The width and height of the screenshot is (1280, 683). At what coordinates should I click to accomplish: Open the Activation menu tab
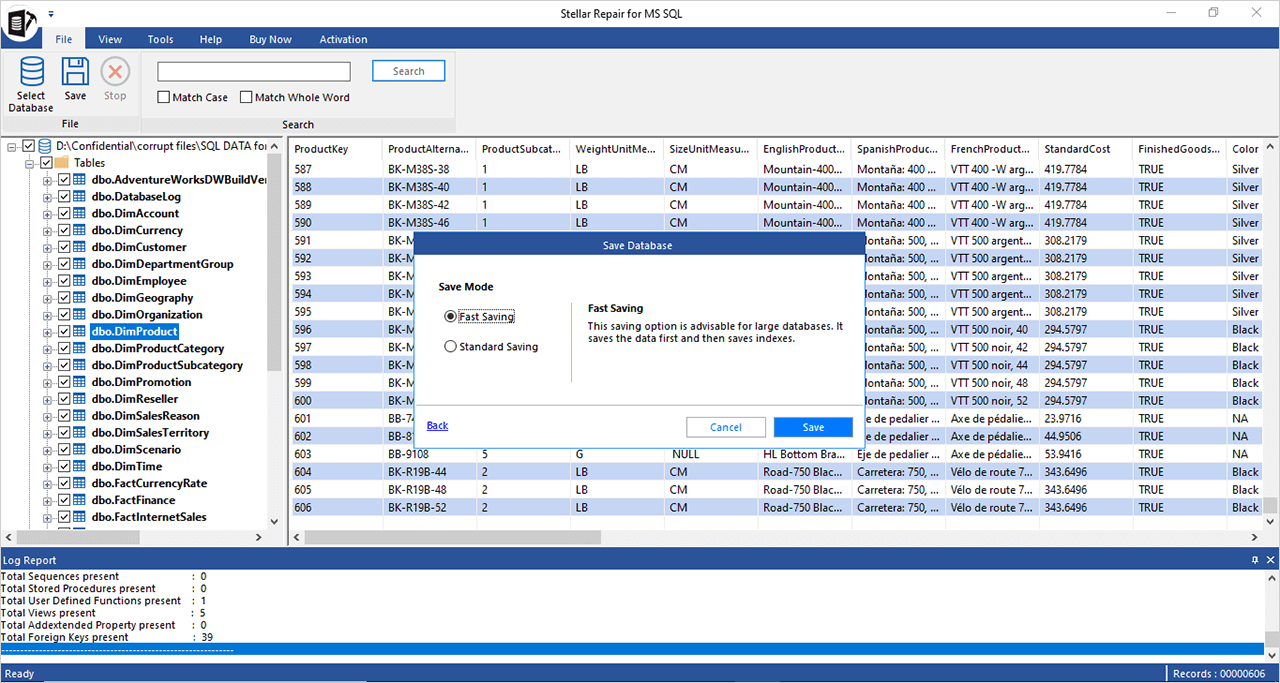tap(343, 40)
